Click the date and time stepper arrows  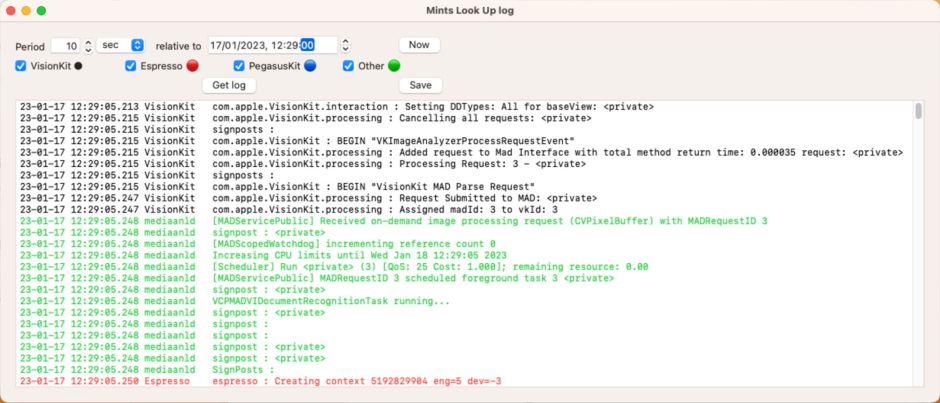346,45
